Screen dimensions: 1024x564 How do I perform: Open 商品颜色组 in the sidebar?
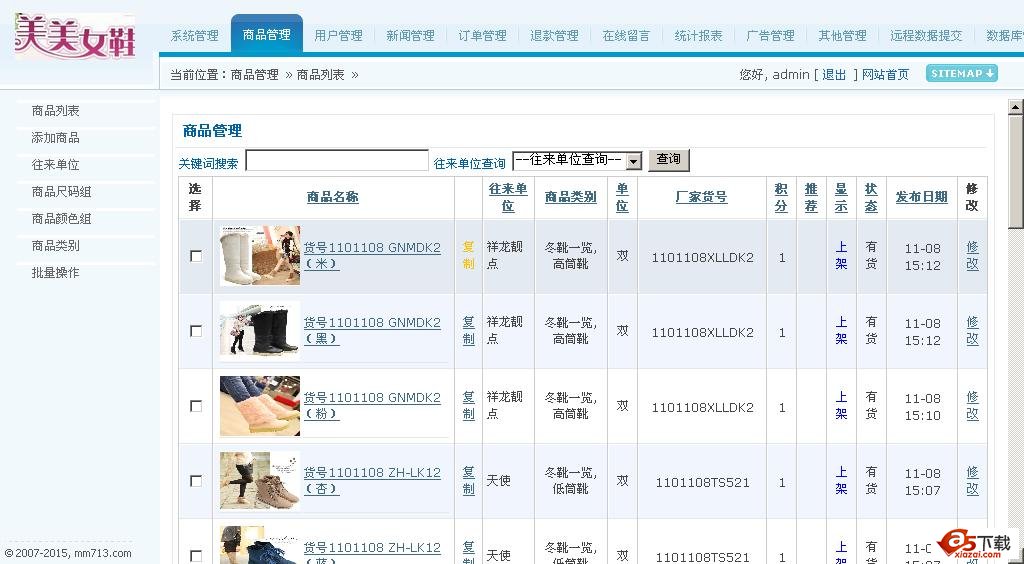coord(61,219)
